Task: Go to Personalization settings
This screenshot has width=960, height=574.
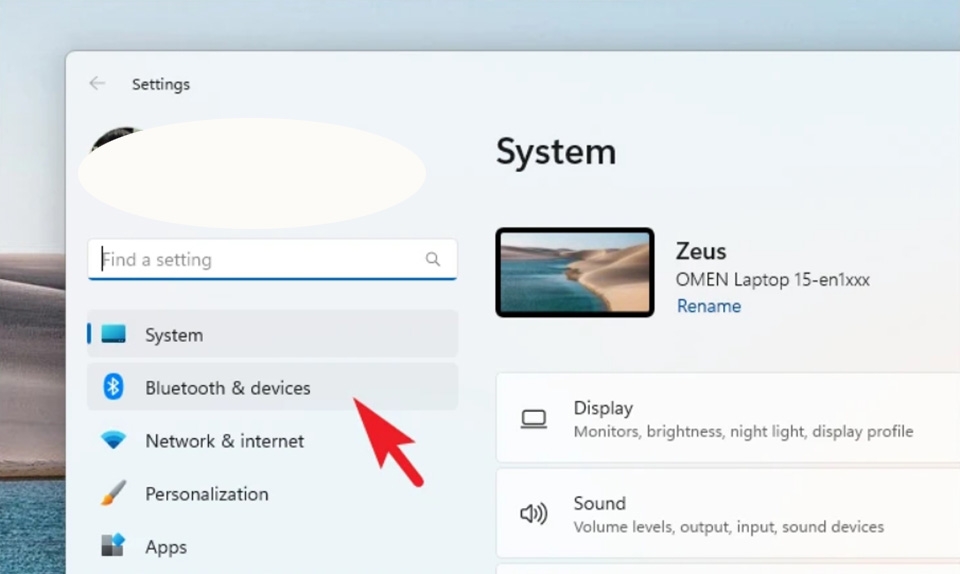Action: [272, 493]
